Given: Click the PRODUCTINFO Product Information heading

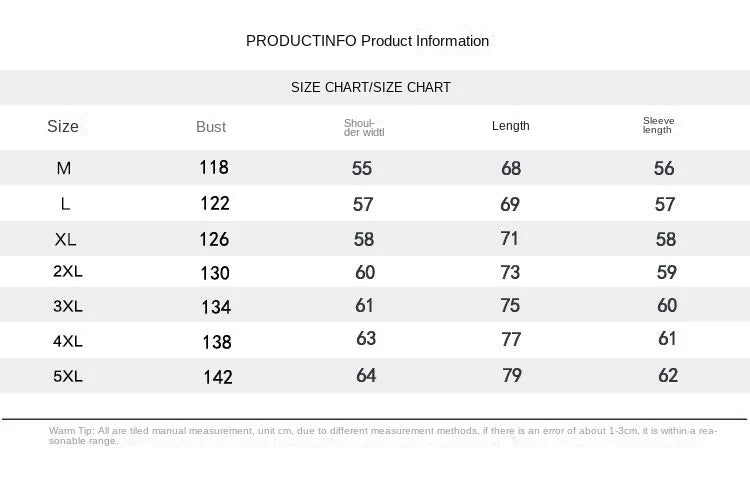Looking at the screenshot, I should [367, 41].
